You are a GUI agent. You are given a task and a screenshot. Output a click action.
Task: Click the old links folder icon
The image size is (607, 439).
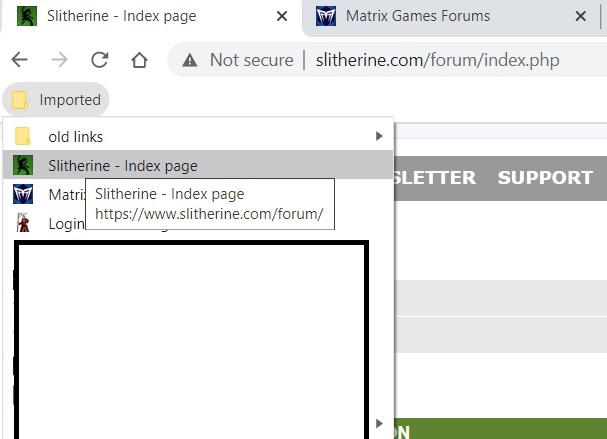(x=22, y=136)
